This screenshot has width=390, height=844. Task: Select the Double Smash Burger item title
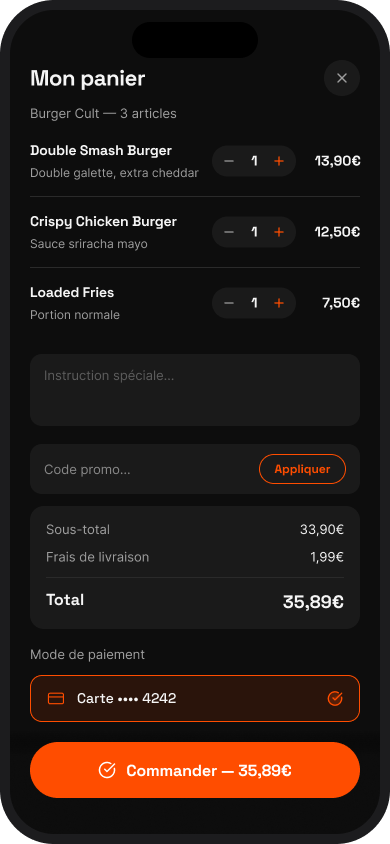[101, 151]
